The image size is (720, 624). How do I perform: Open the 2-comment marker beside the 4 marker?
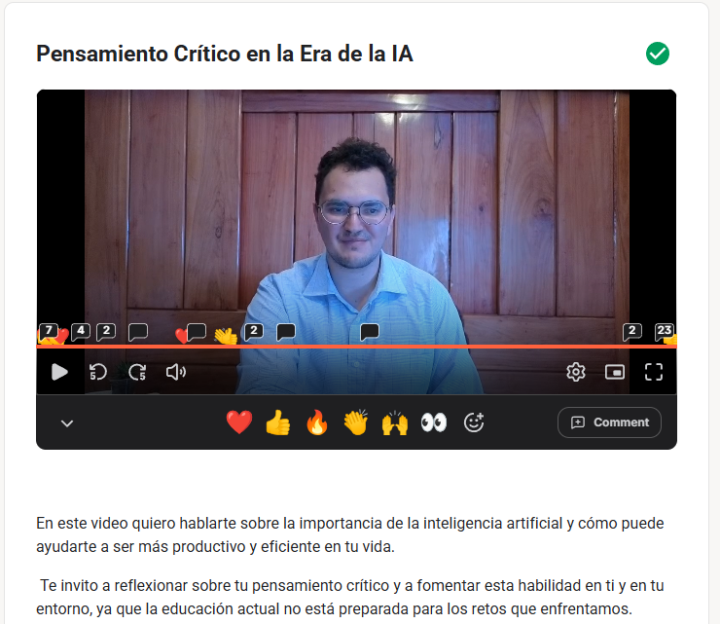click(x=106, y=331)
